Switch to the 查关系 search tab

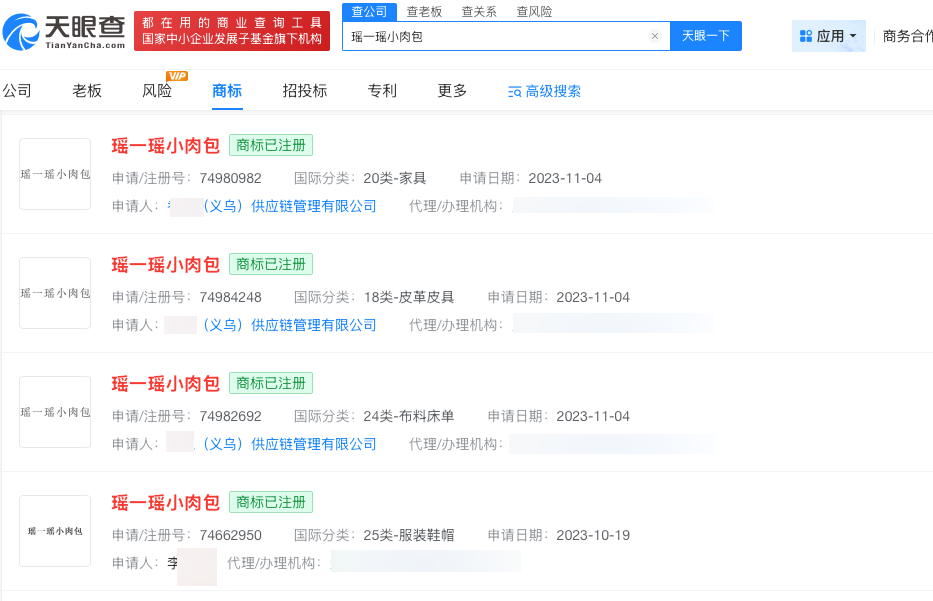tap(477, 12)
